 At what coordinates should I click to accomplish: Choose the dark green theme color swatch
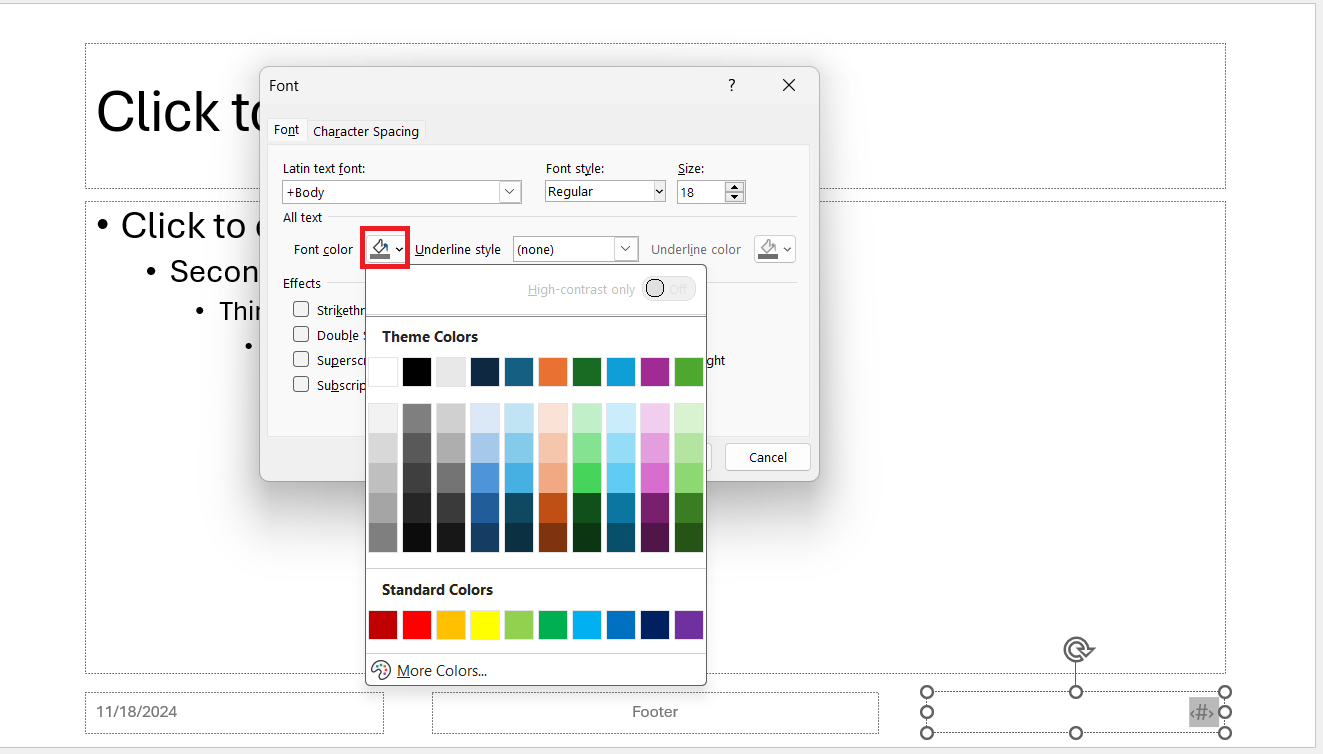coord(587,372)
